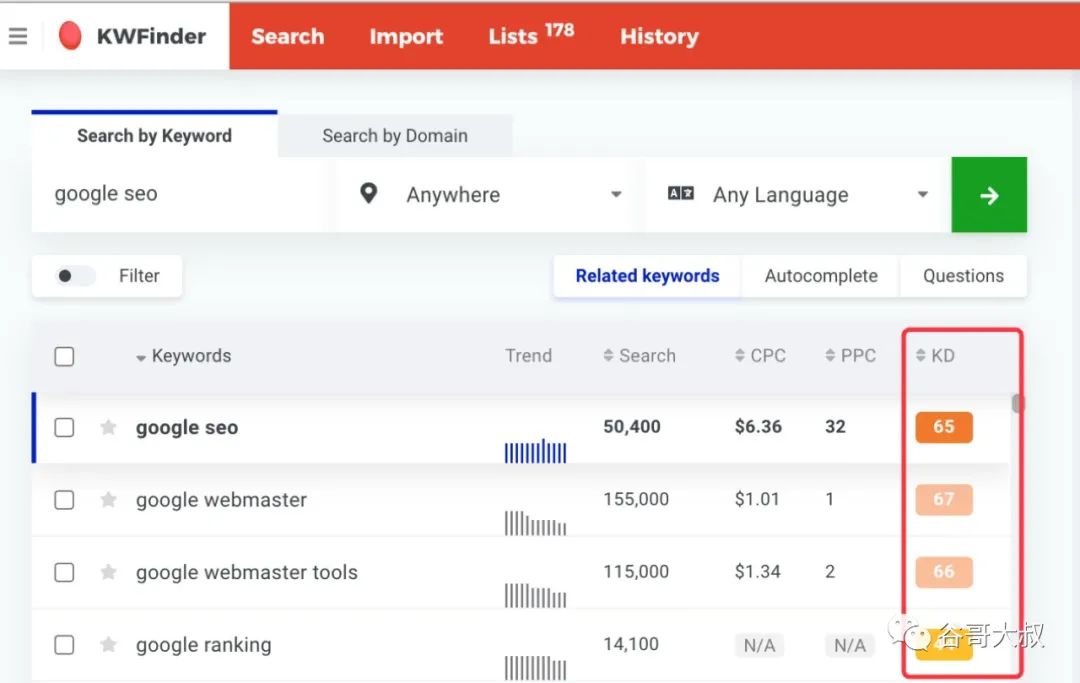Screen dimensions: 1080x683
Task: Click the KD 65 badge
Action: point(944,427)
